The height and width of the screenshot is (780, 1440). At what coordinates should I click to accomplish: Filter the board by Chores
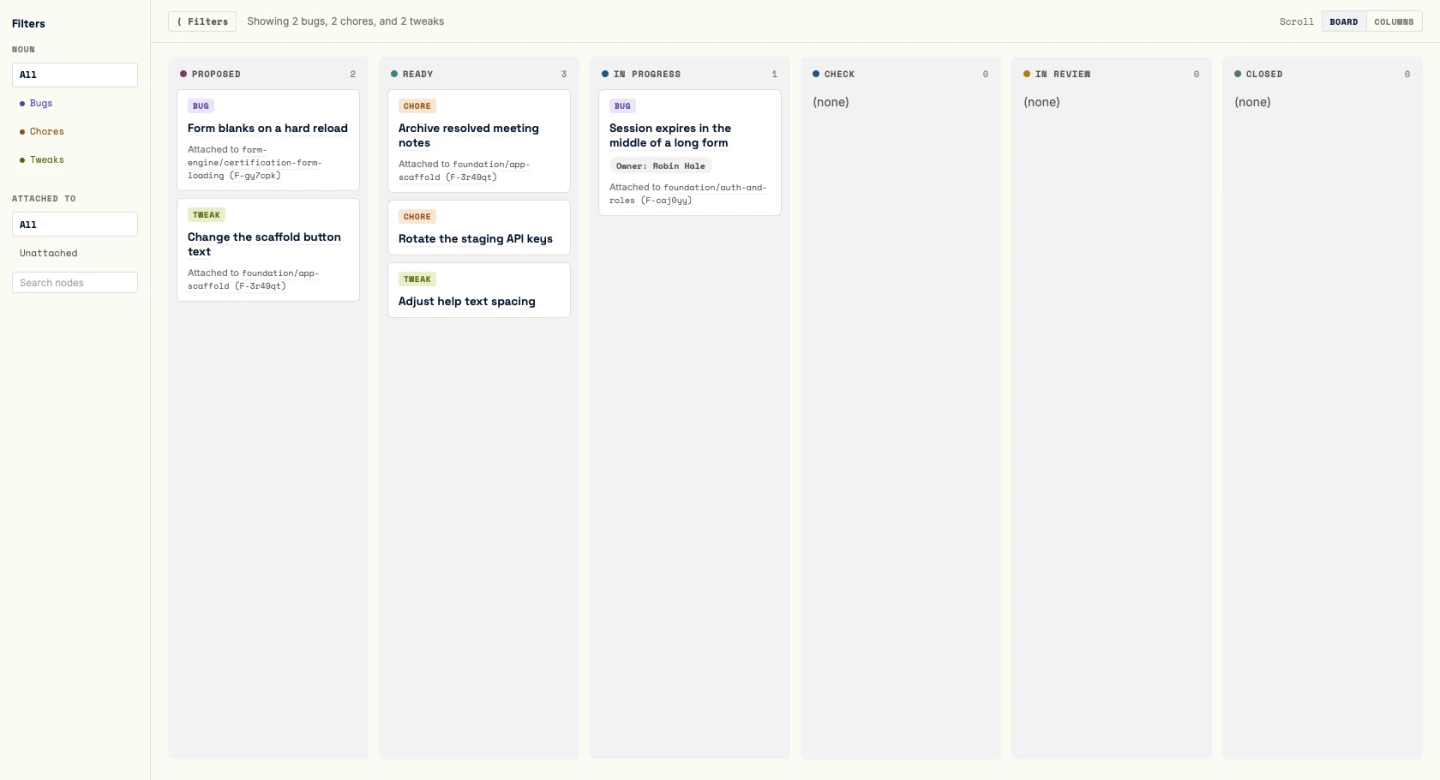point(75,131)
